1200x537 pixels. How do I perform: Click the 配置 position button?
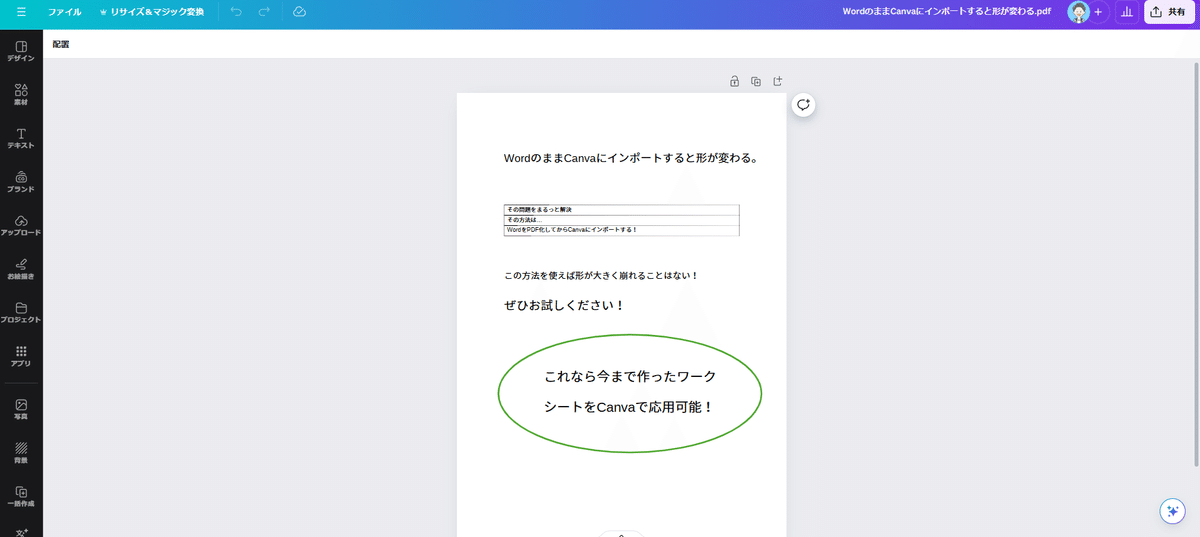tap(61, 44)
